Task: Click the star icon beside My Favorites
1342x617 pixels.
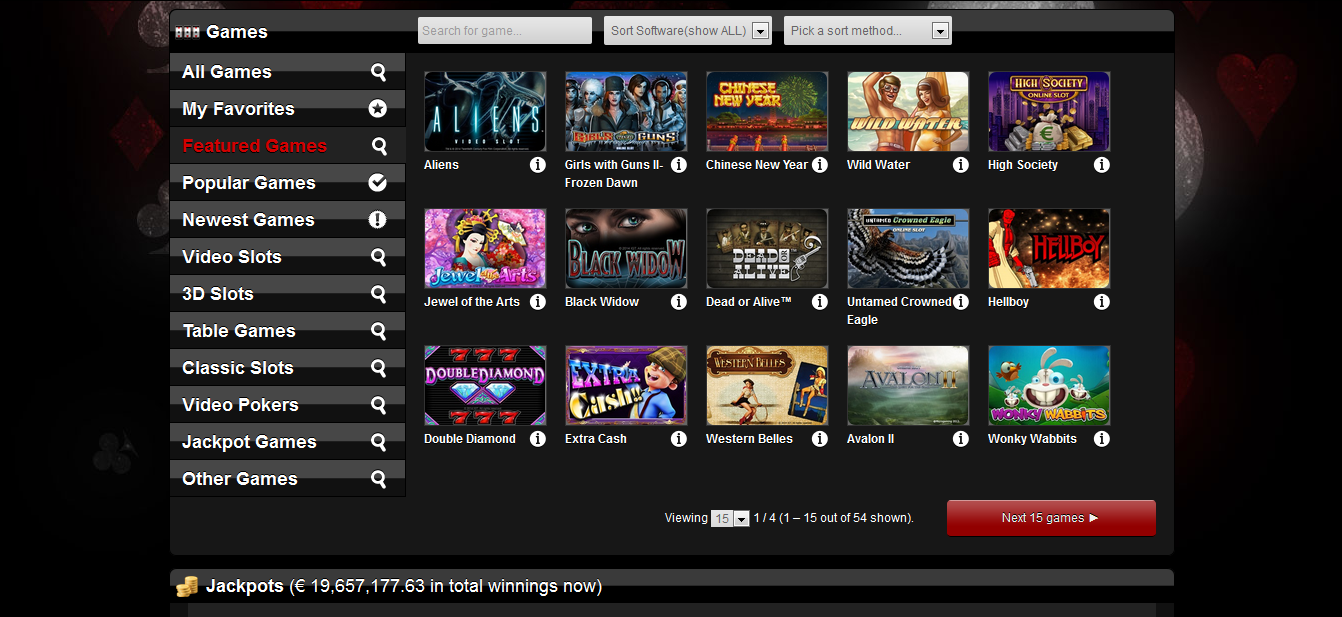Action: click(x=377, y=109)
